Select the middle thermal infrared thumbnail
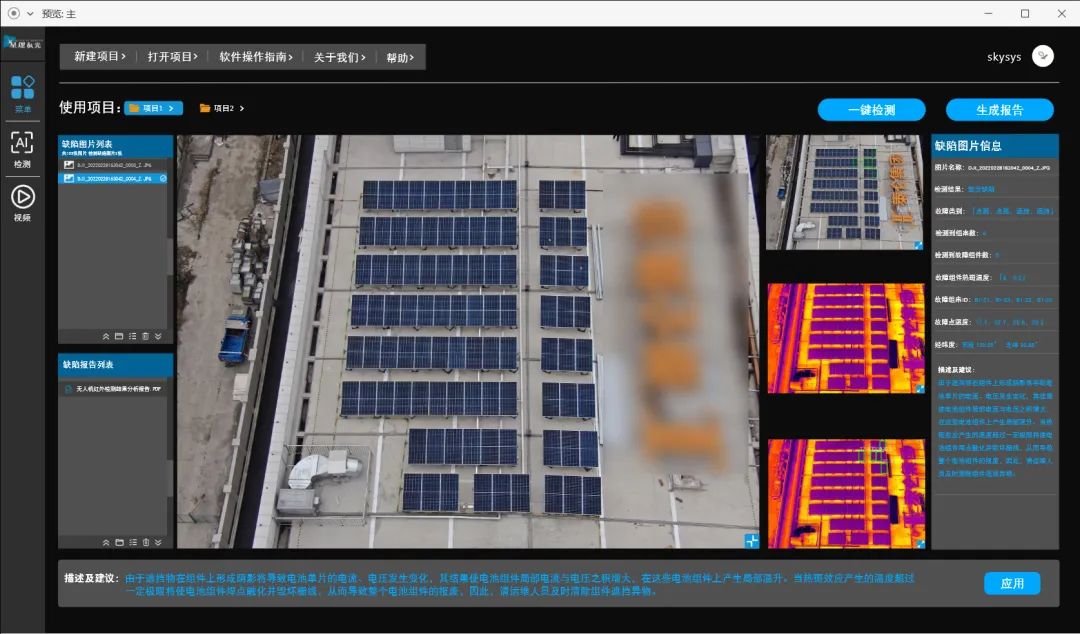 coord(845,338)
